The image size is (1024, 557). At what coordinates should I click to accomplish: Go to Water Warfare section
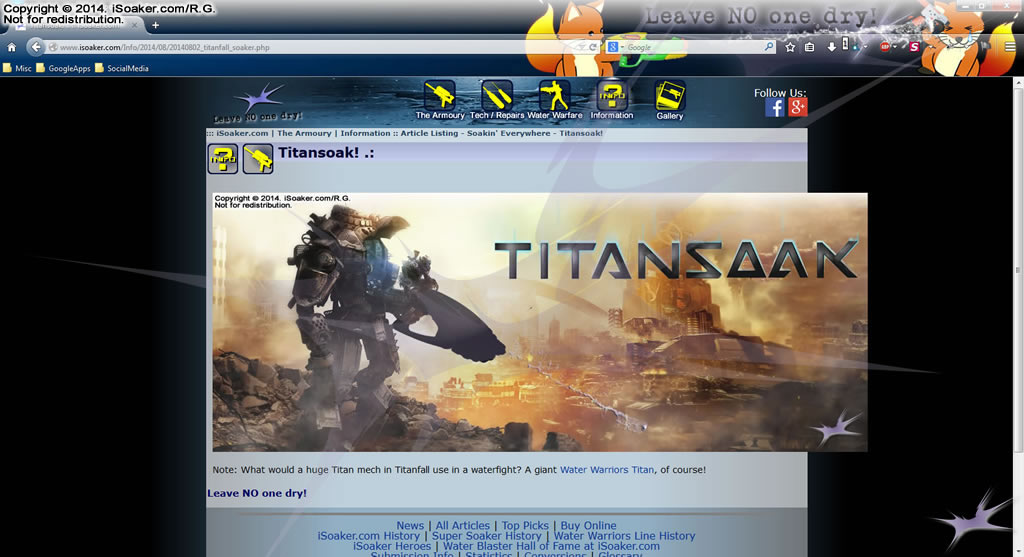(554, 95)
